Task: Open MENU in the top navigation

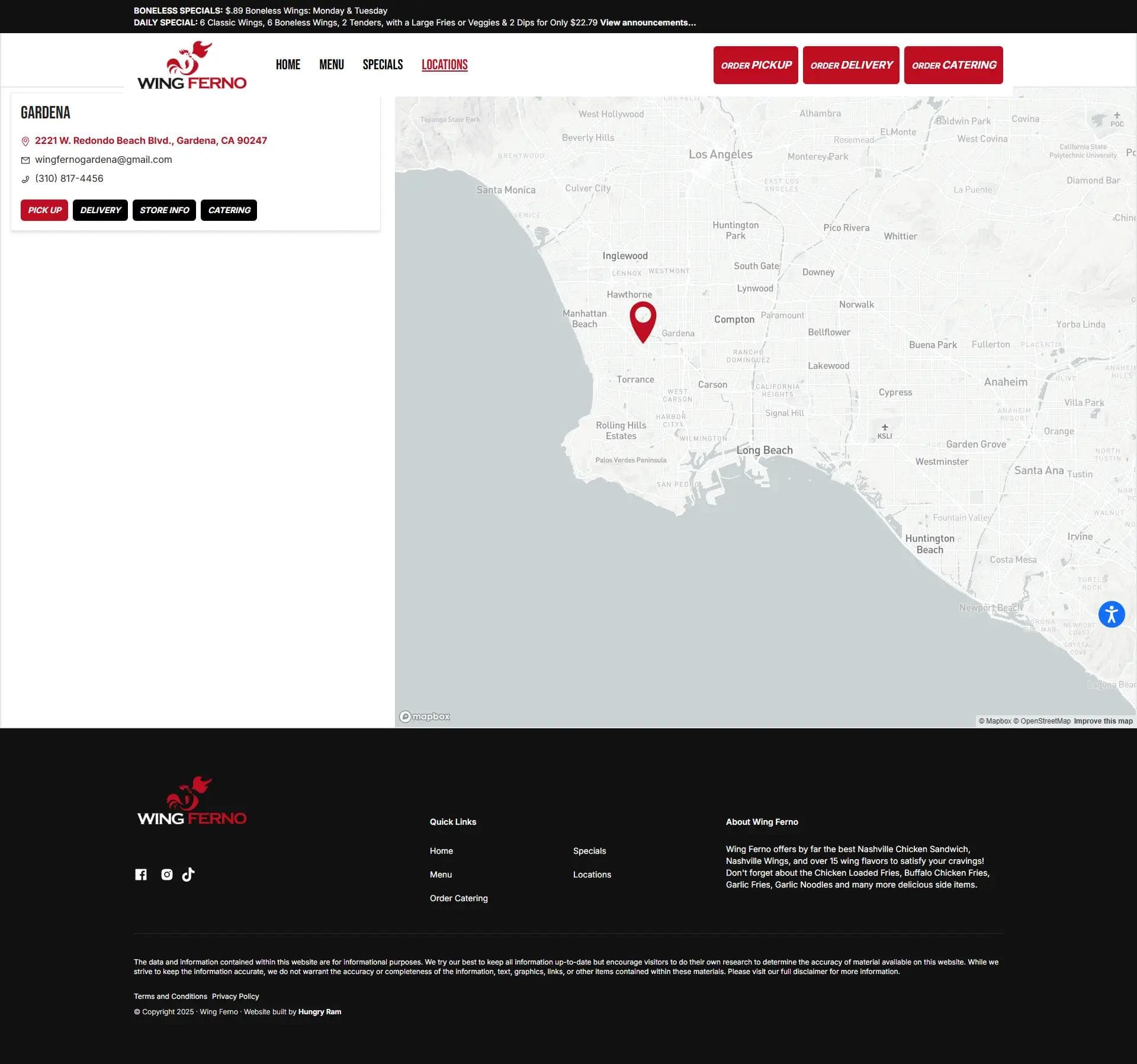Action: tap(332, 65)
